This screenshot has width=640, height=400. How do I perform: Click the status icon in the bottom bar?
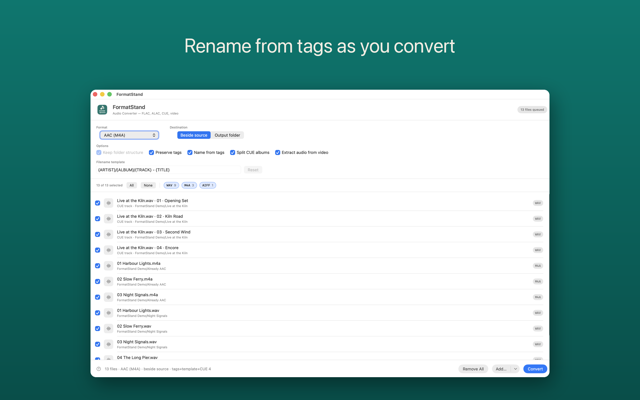click(x=98, y=369)
